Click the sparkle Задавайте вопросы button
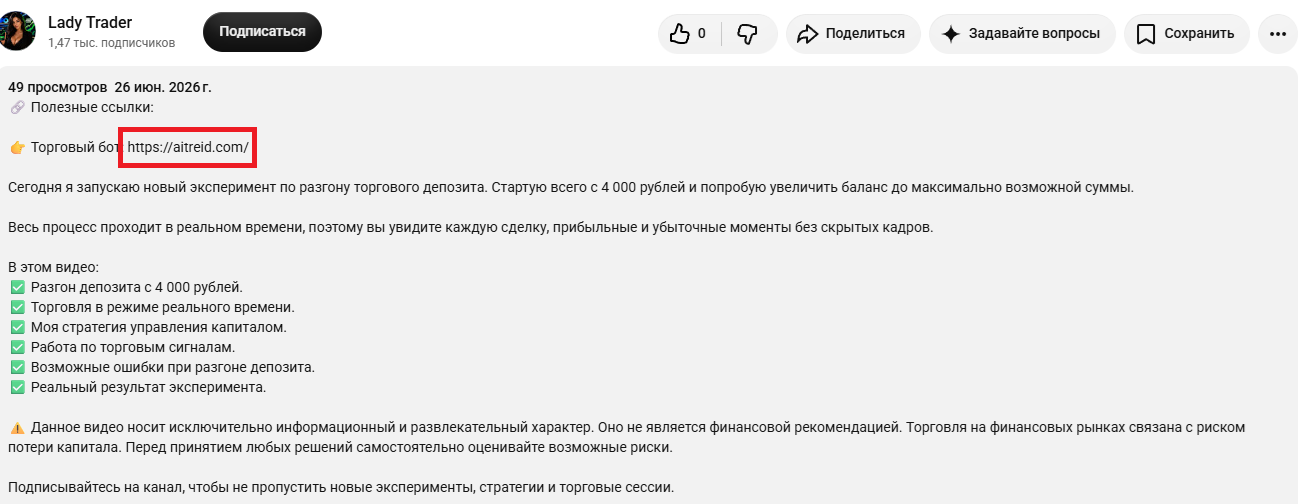Screen dimensions: 1298x504 click(1023, 33)
